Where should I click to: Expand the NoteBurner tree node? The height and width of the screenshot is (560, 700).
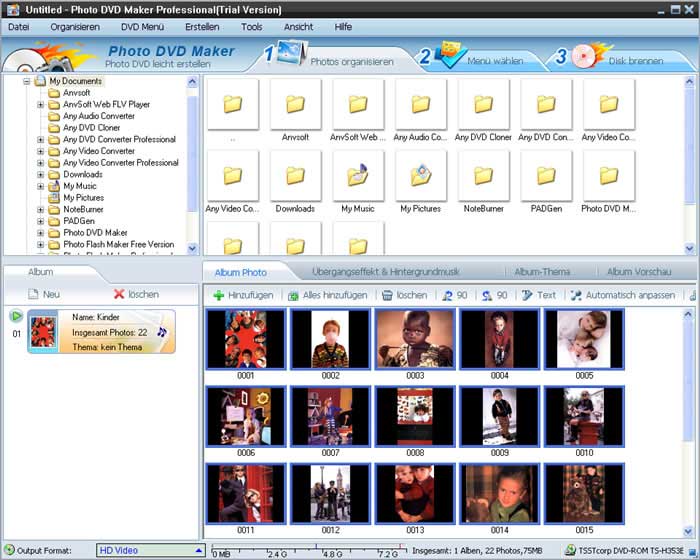[x=40, y=209]
